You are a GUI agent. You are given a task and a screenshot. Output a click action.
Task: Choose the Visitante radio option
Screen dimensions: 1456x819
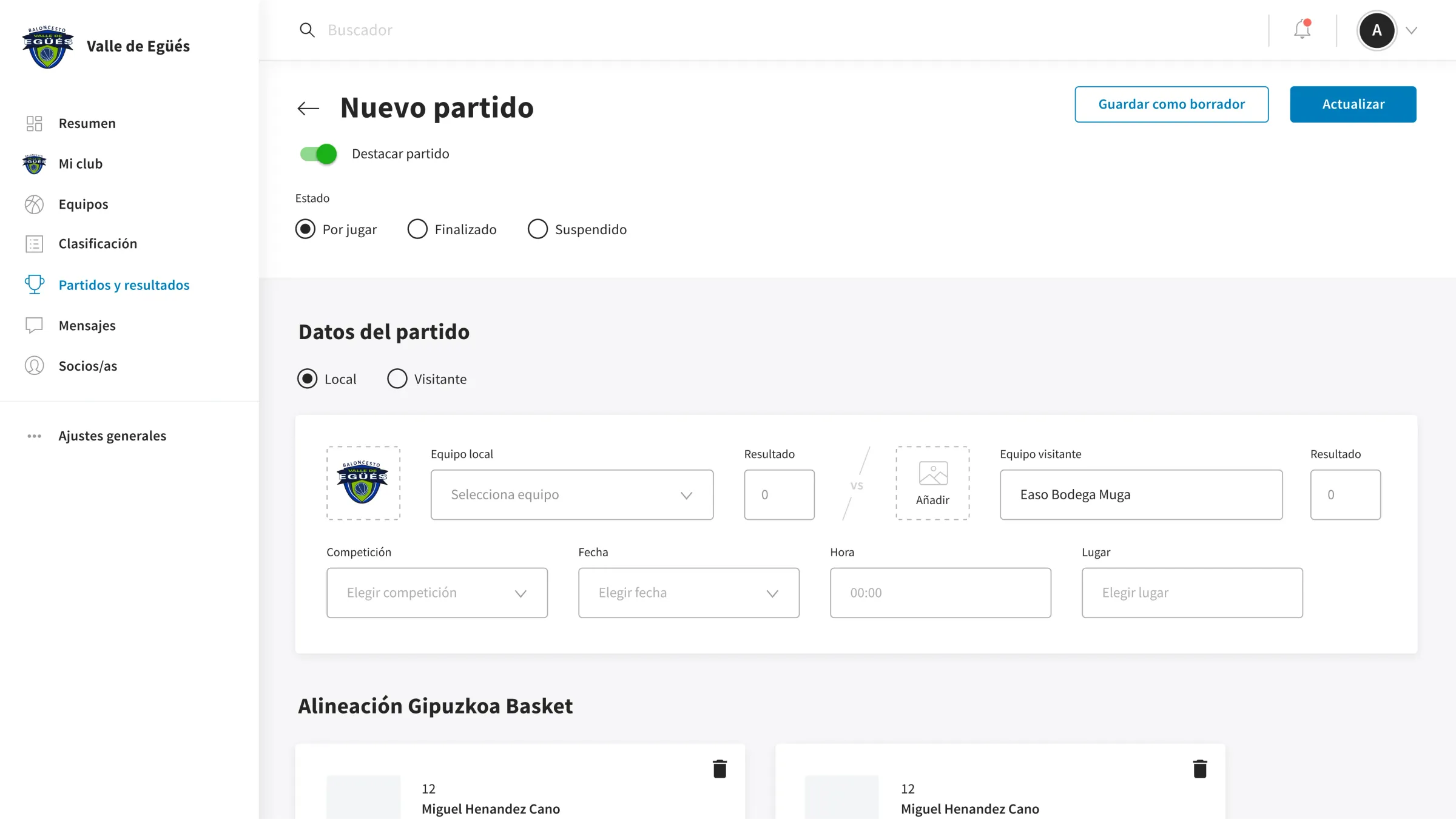tap(397, 379)
